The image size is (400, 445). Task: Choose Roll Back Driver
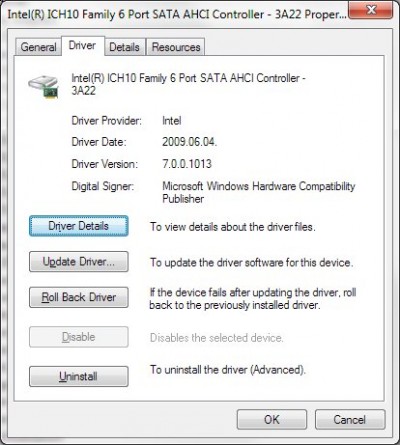coord(79,297)
